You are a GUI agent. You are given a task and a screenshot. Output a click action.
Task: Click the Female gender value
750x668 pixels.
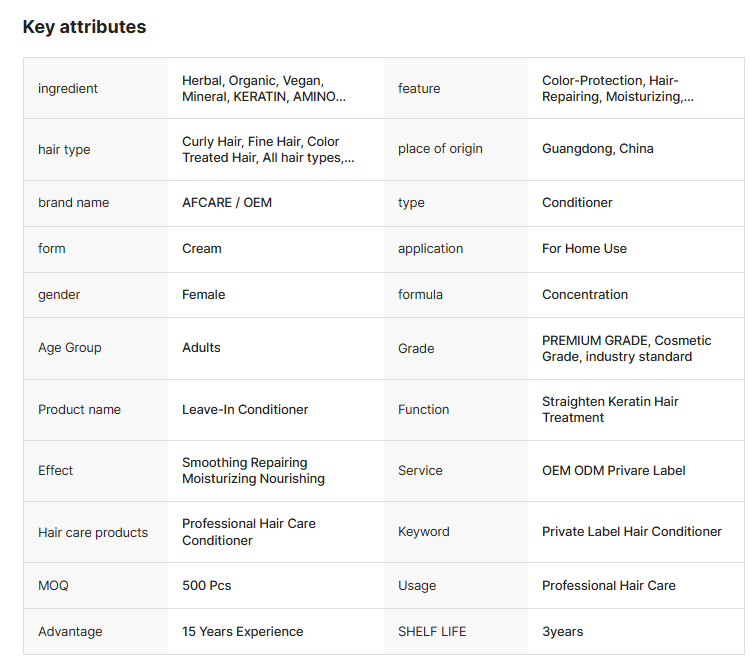pyautogui.click(x=203, y=295)
